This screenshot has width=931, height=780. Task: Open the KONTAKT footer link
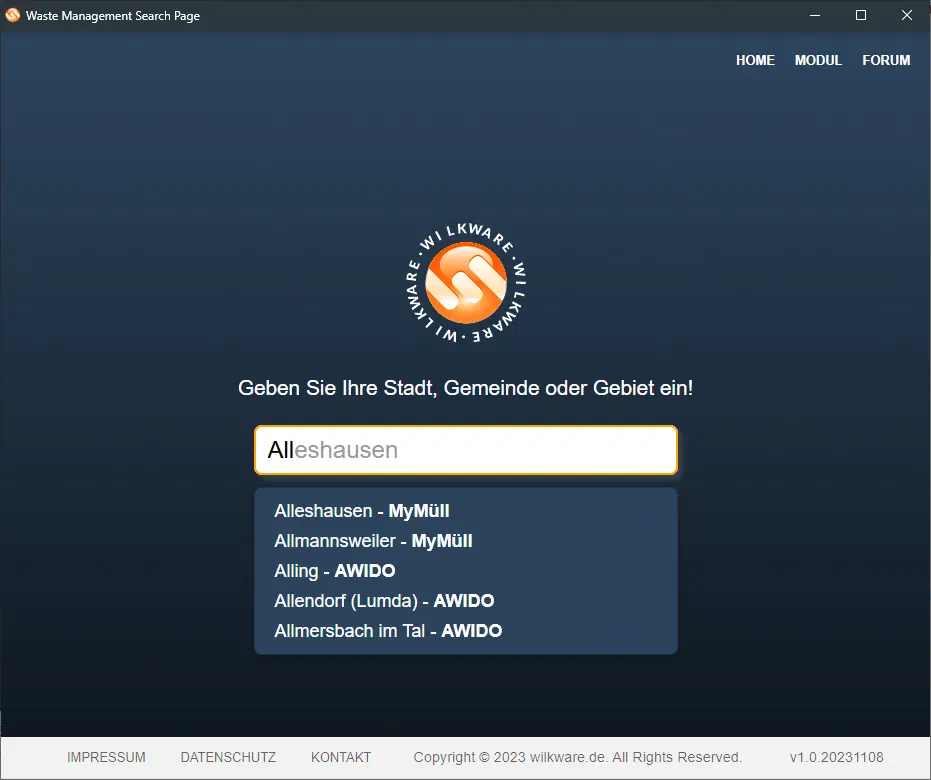click(341, 757)
